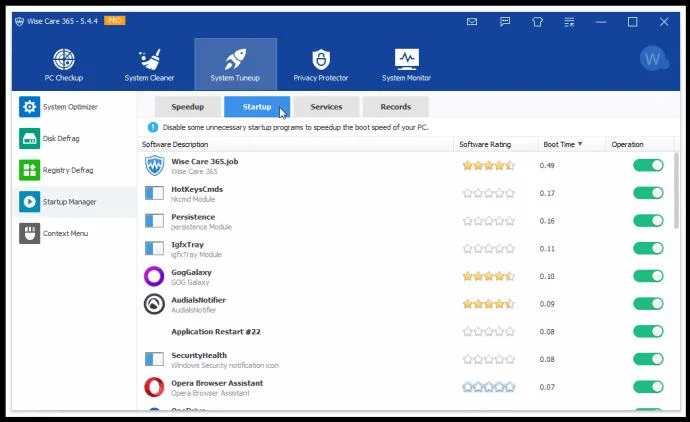Disable IgfxTray startup toggle

(x=648, y=249)
